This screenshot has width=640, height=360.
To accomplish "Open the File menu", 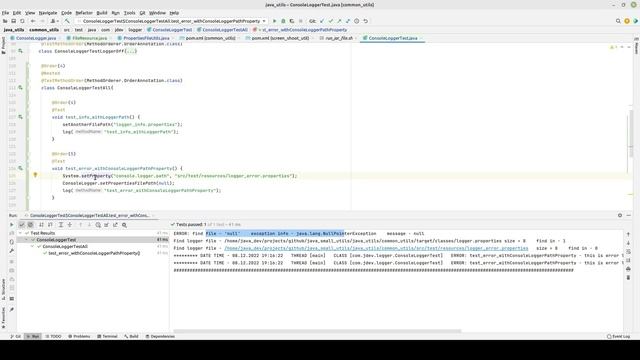I will point(5,13).
